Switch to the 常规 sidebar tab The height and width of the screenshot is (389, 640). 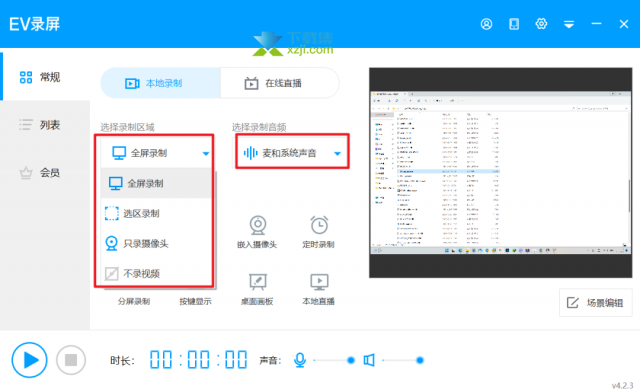tap(46, 77)
